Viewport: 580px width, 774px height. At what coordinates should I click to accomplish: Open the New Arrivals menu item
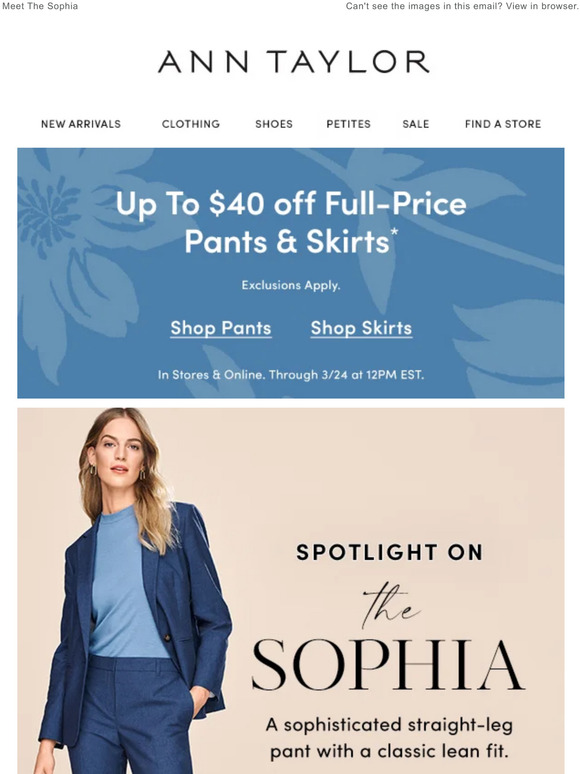(81, 124)
